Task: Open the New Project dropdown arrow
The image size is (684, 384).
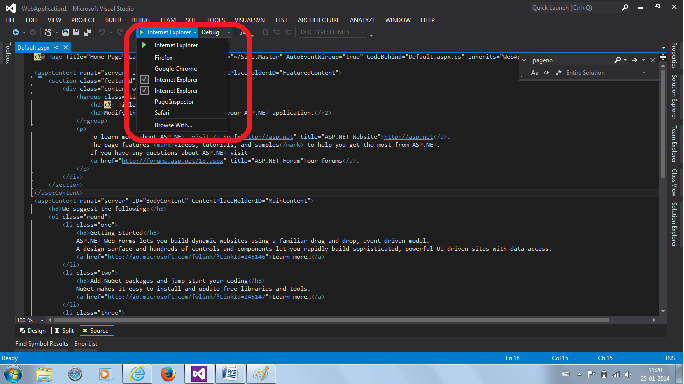Action: (56, 32)
